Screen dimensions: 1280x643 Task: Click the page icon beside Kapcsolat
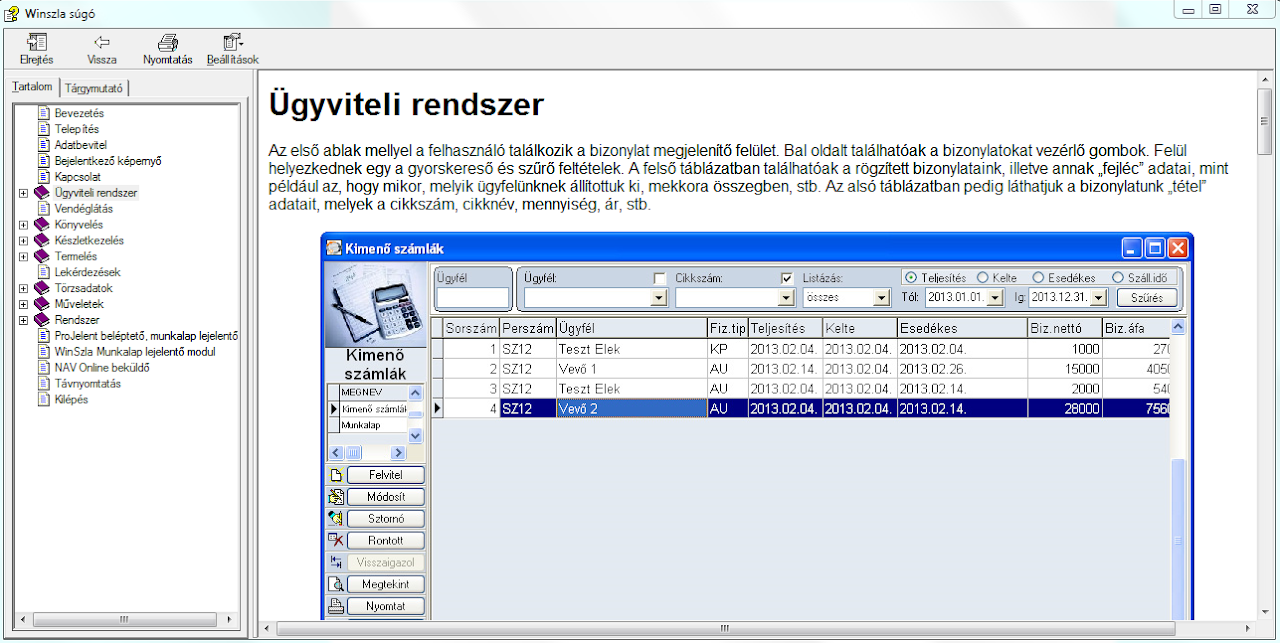tap(43, 176)
